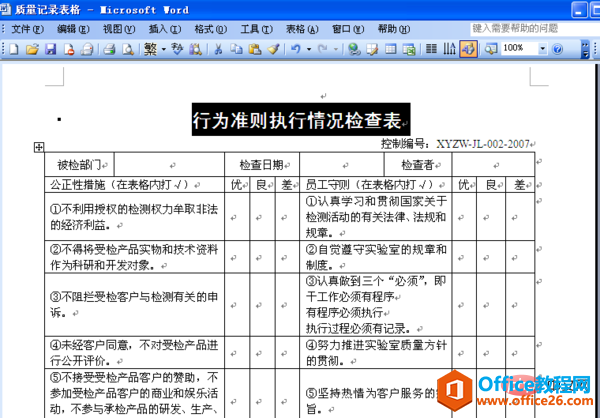The image size is (600, 418).
Task: Open the 插入(I) menu
Action: pos(165,29)
